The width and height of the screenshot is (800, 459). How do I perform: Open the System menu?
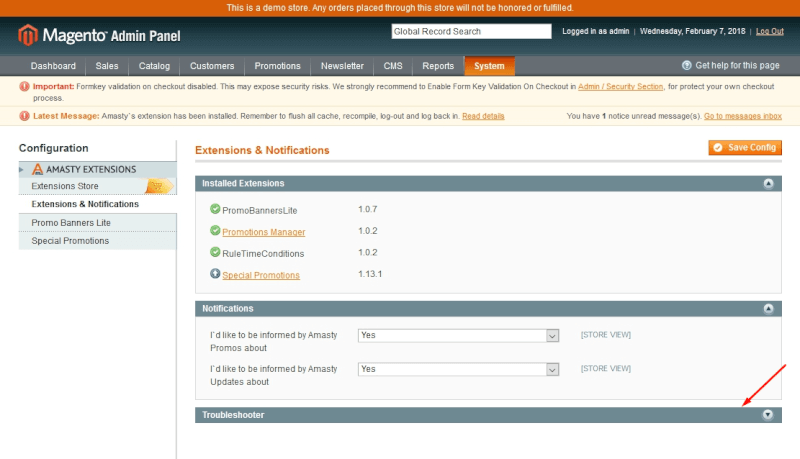489,66
